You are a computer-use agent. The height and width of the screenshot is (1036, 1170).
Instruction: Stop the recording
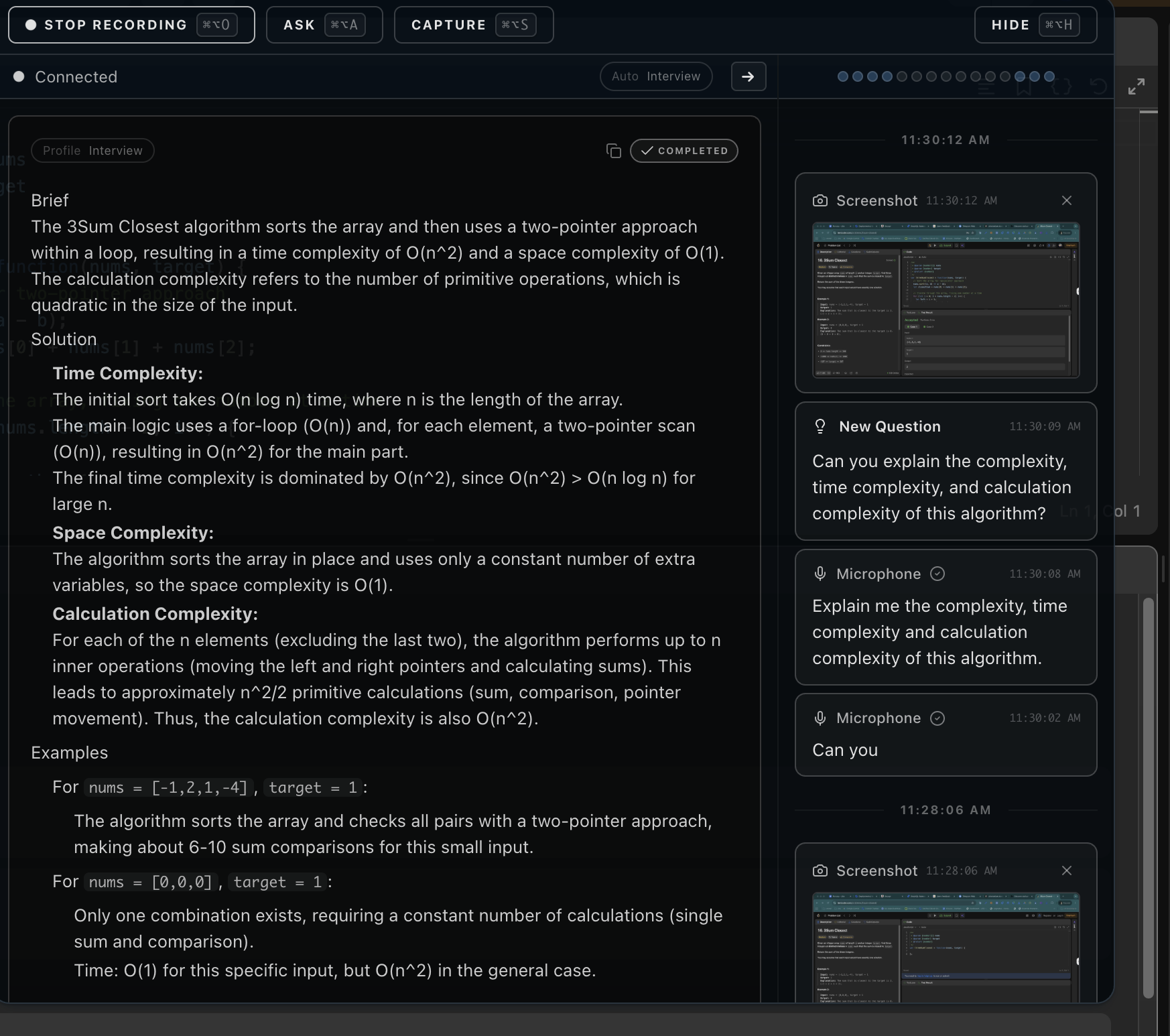point(131,25)
